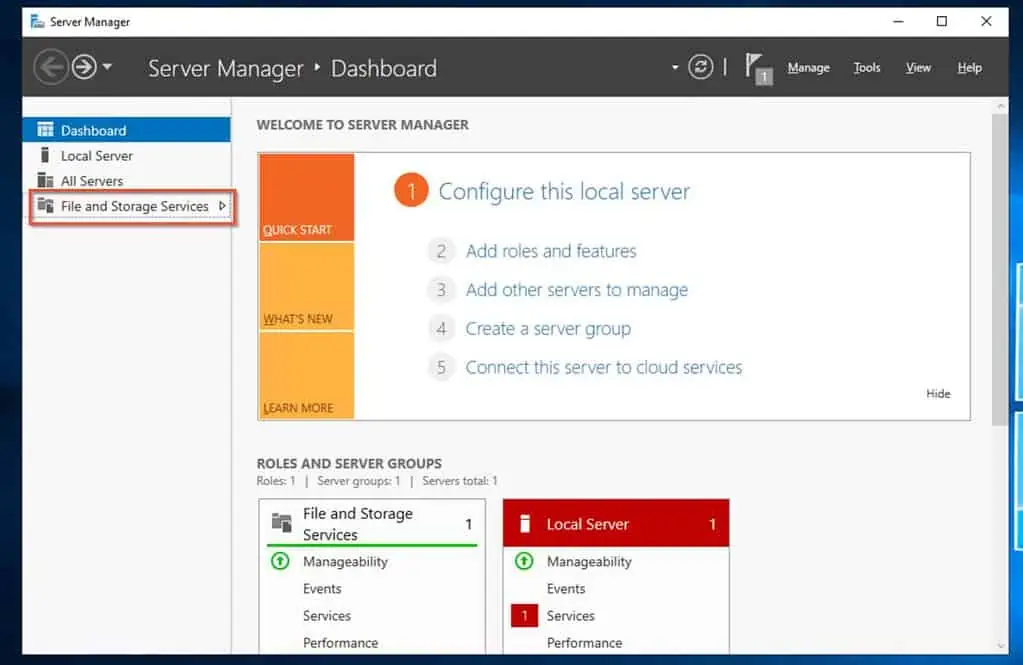Click Add other servers to manage
Screen dimensions: 1023x665
pos(577,289)
